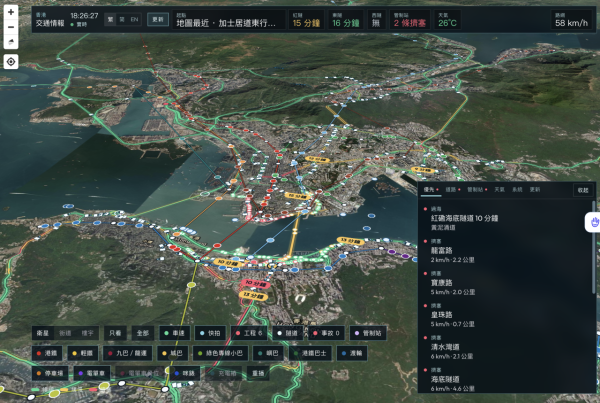Click the 16 分鐘 eastern tunnel stat

click(346, 20)
